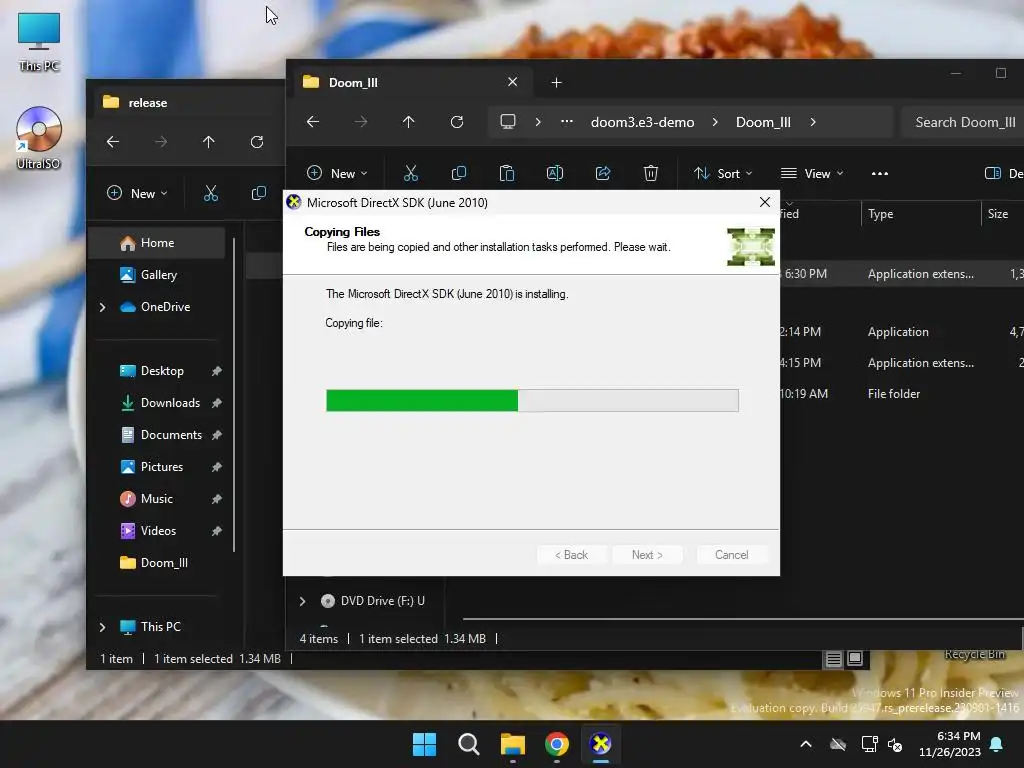Click the Rename icon in Doom_III toolbar
The height and width of the screenshot is (768, 1024).
pyautogui.click(x=554, y=173)
